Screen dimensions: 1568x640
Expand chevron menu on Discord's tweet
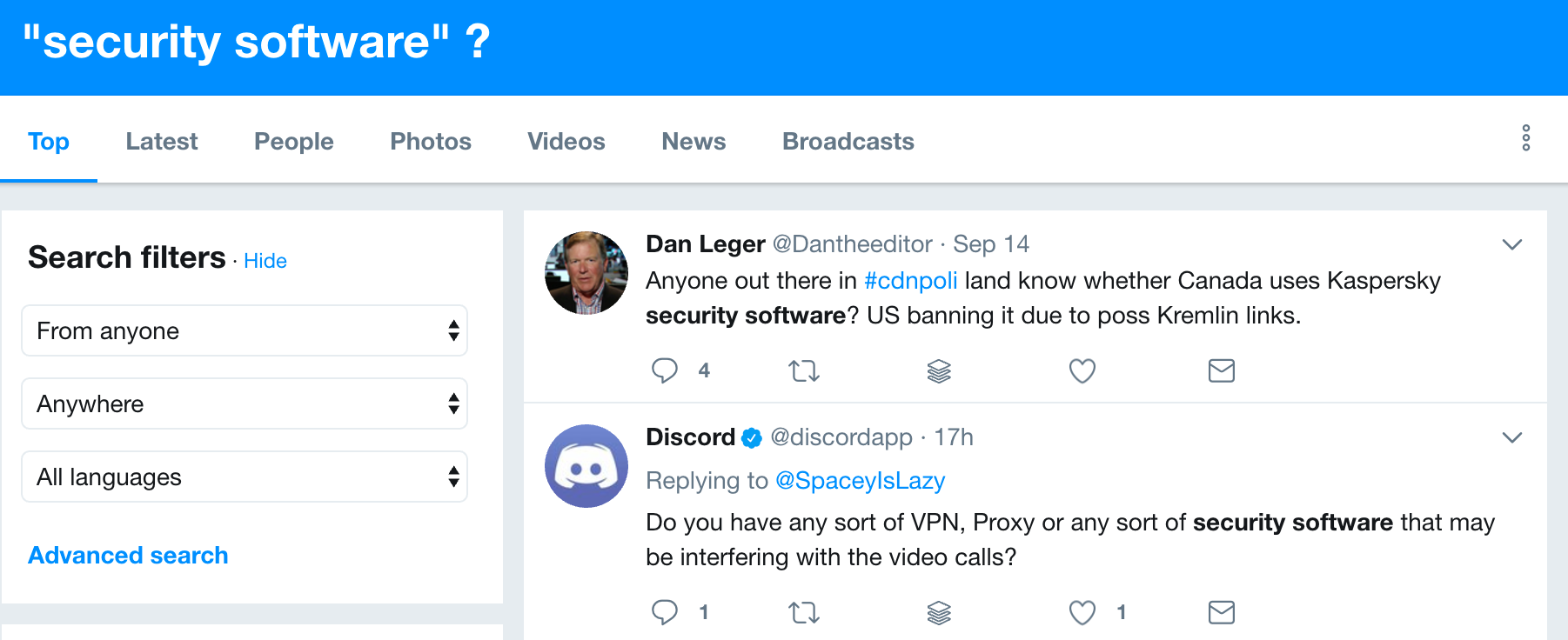pos(1511,437)
